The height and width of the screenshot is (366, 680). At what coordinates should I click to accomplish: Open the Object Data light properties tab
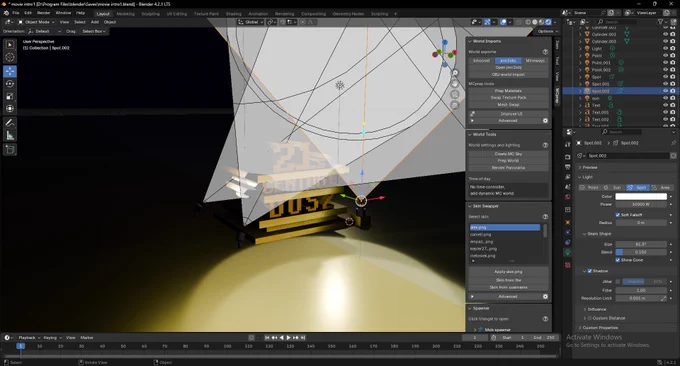pos(568,252)
